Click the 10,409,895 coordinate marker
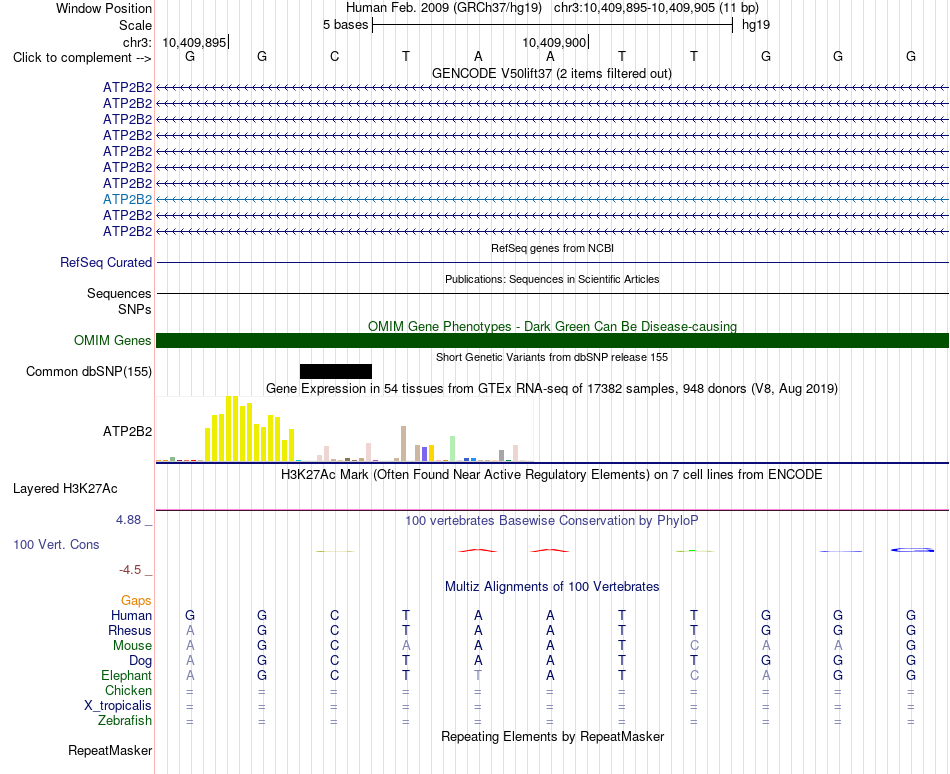Screen dimensions: 950x774 coord(194,42)
